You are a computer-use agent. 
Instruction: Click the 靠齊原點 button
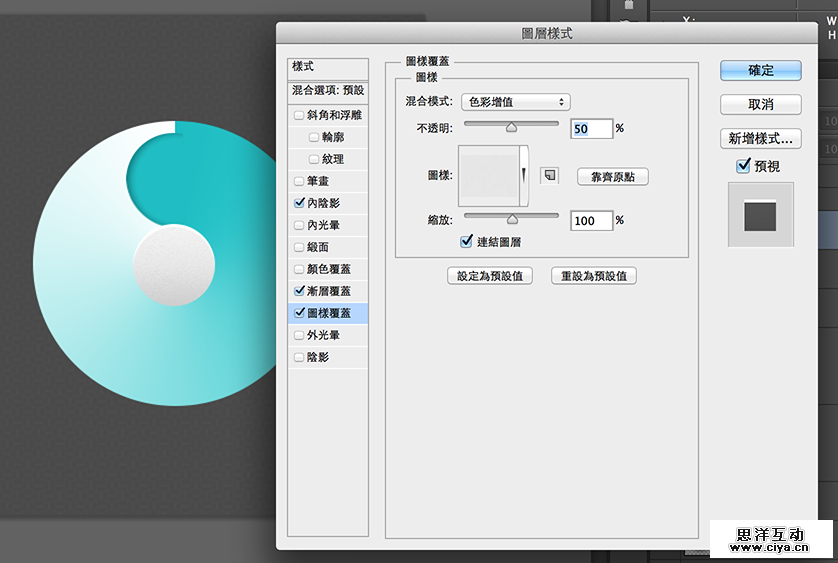pyautogui.click(x=612, y=177)
